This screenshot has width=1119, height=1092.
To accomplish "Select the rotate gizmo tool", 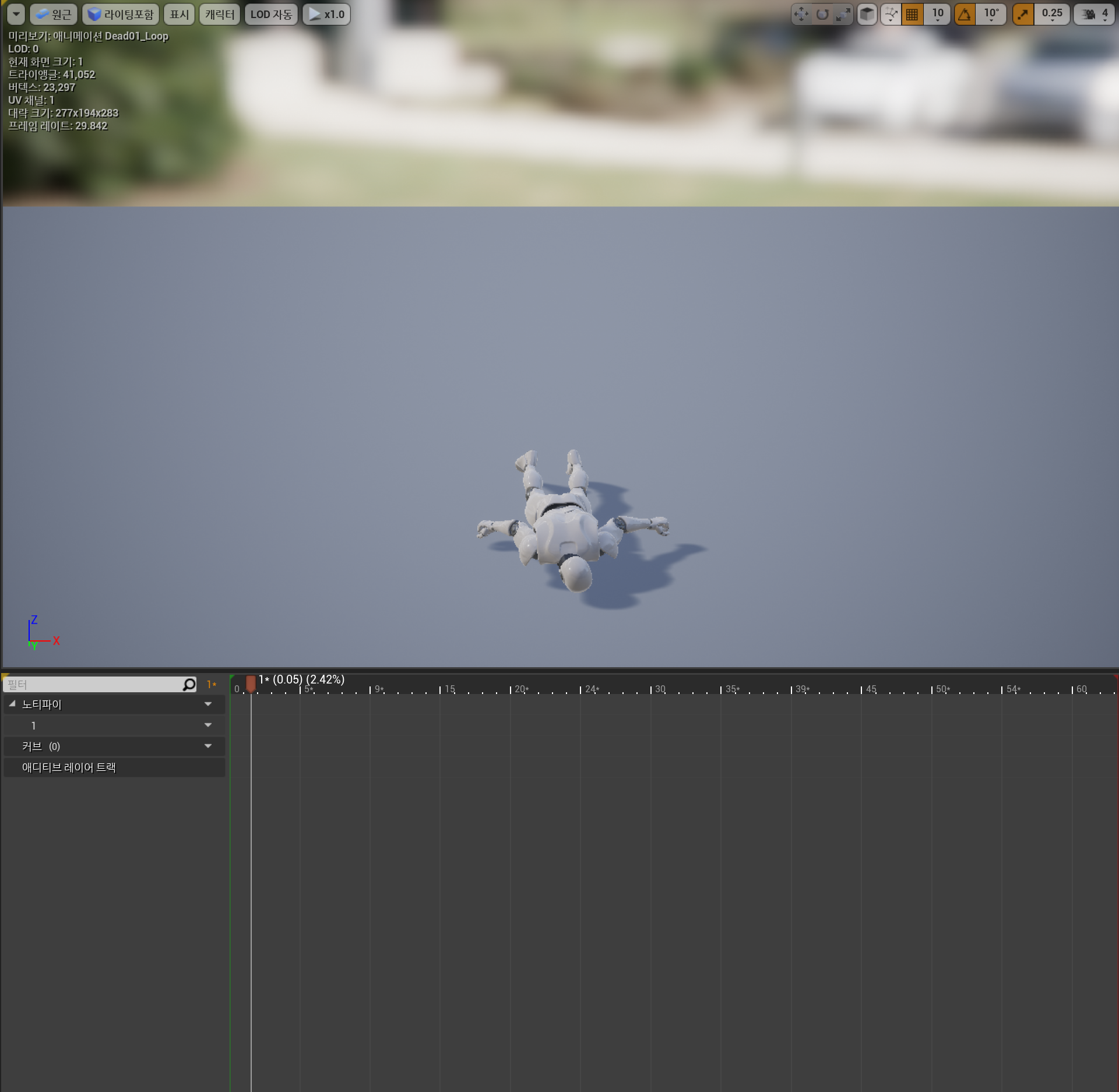I will tap(822, 14).
